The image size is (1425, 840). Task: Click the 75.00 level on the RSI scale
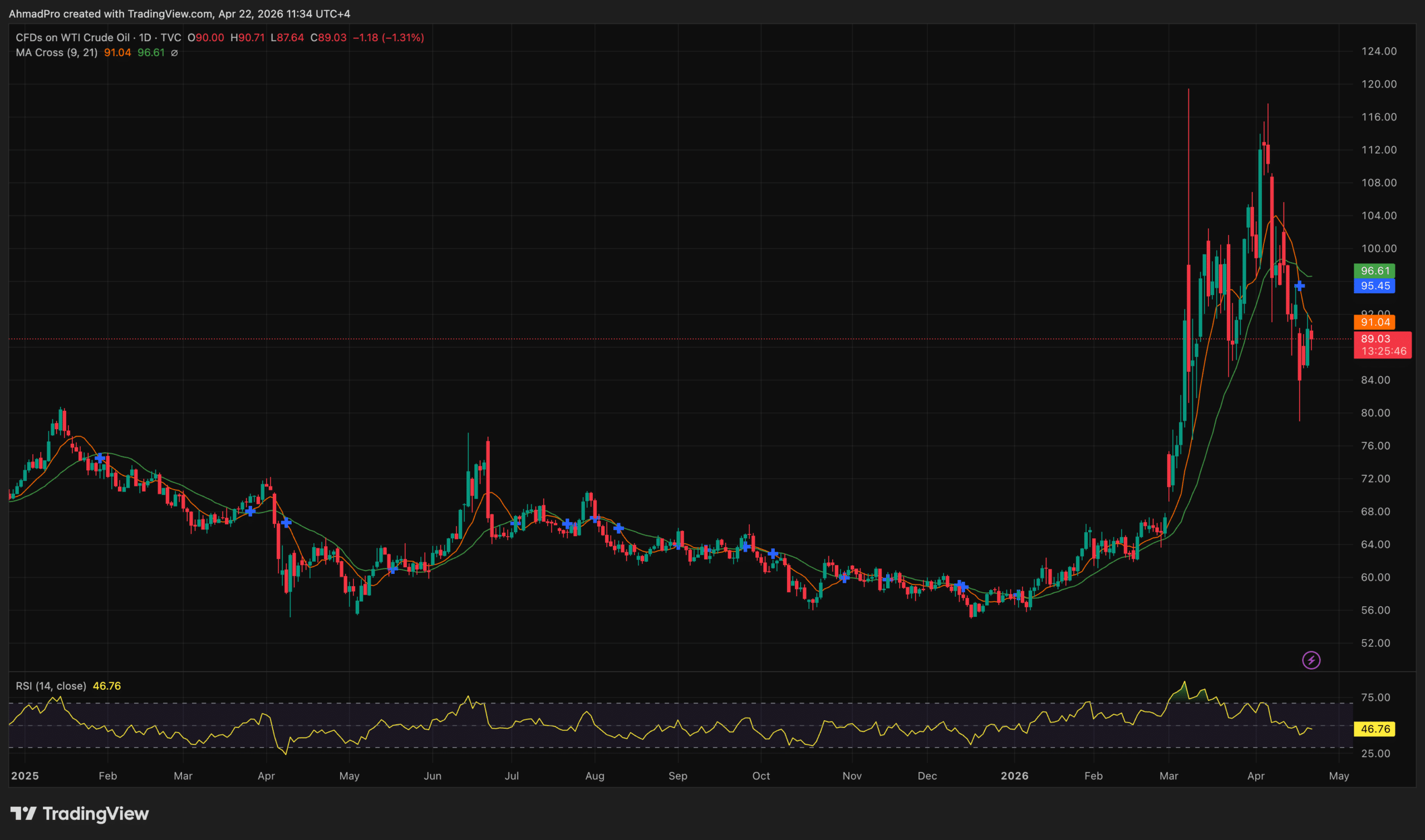[x=1375, y=697]
